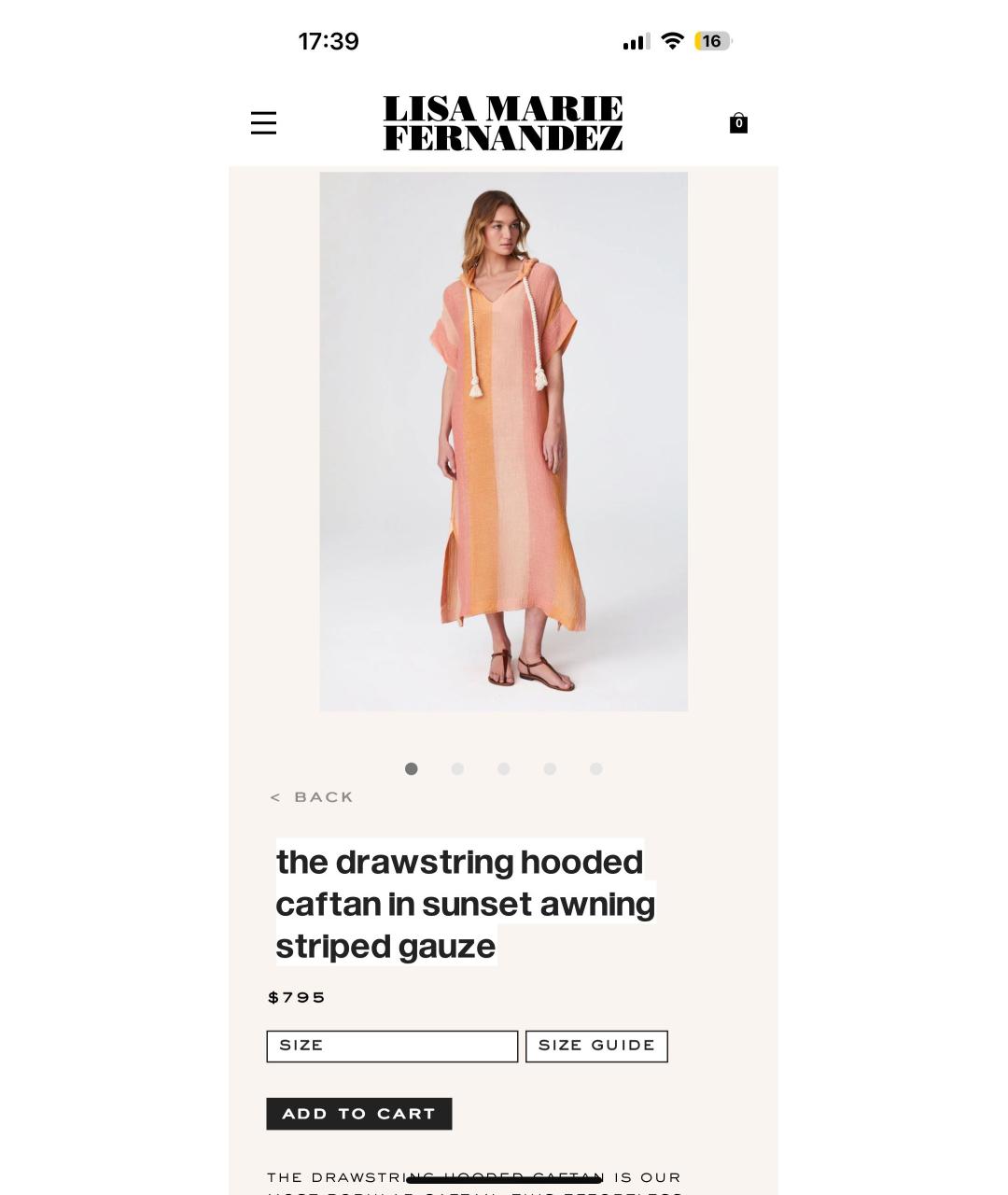Open the shopping bag cart icon
Screen dimensions: 1008x1195
click(738, 123)
